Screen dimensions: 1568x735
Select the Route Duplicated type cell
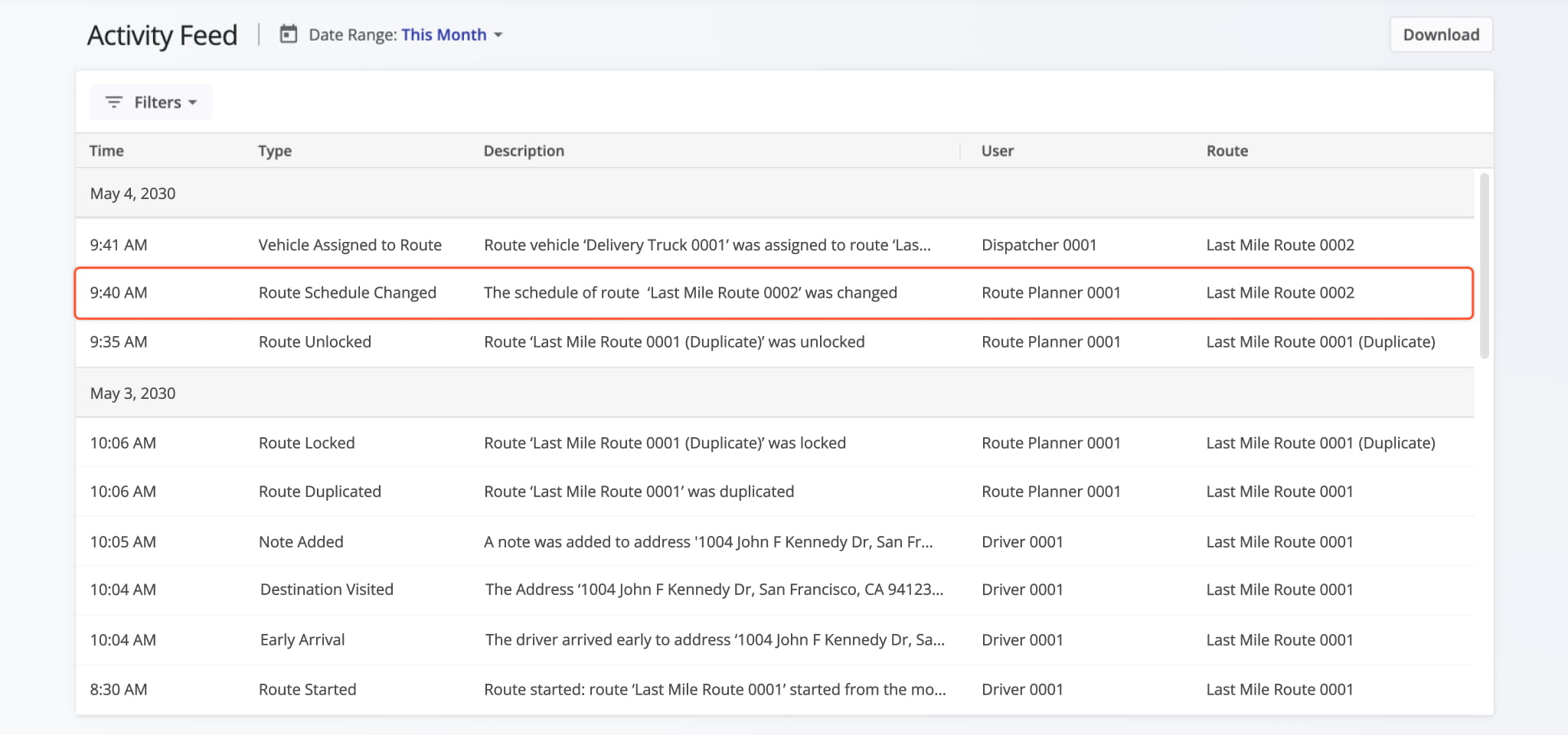point(320,492)
